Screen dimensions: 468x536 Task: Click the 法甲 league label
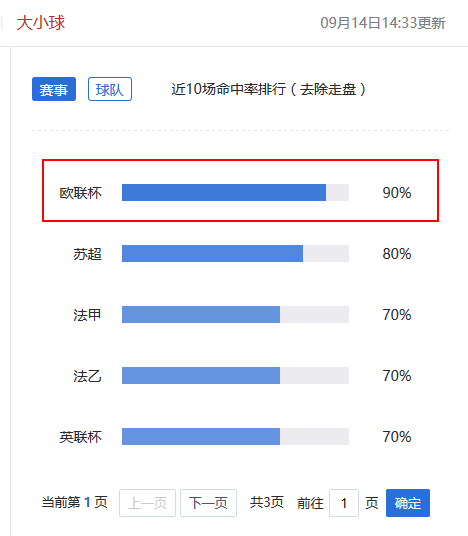coord(88,315)
